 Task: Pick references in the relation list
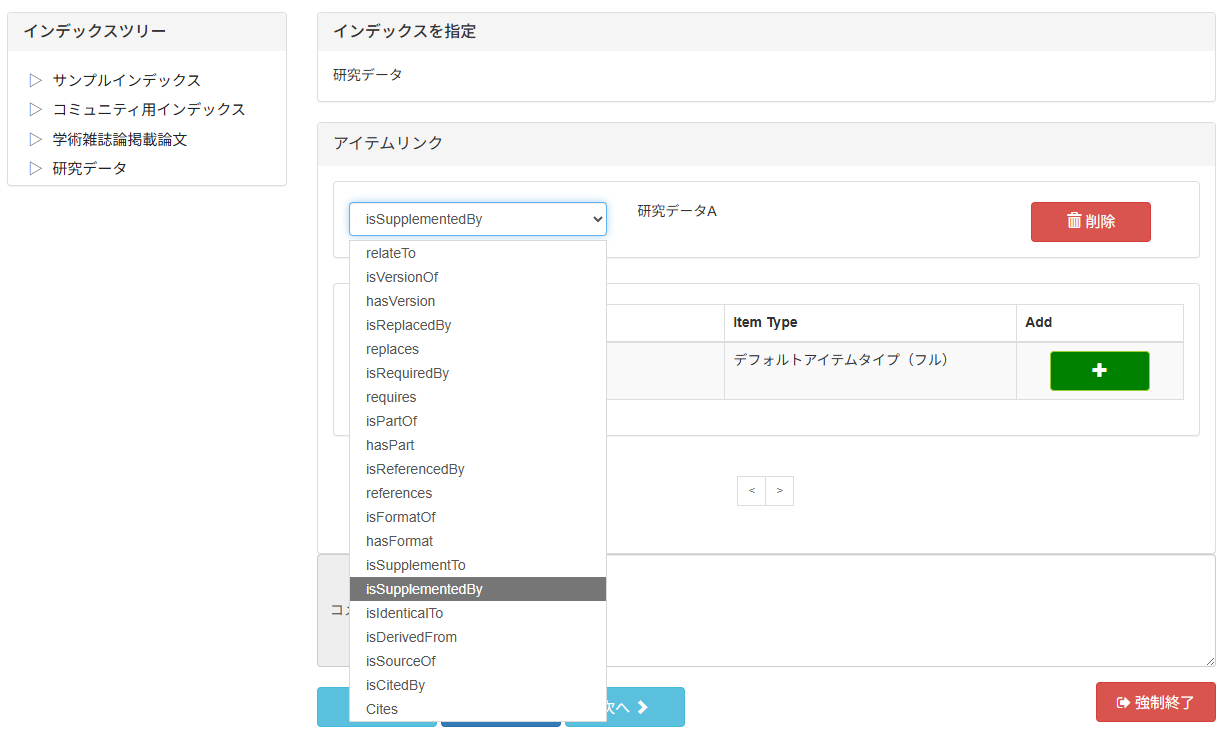coord(399,493)
